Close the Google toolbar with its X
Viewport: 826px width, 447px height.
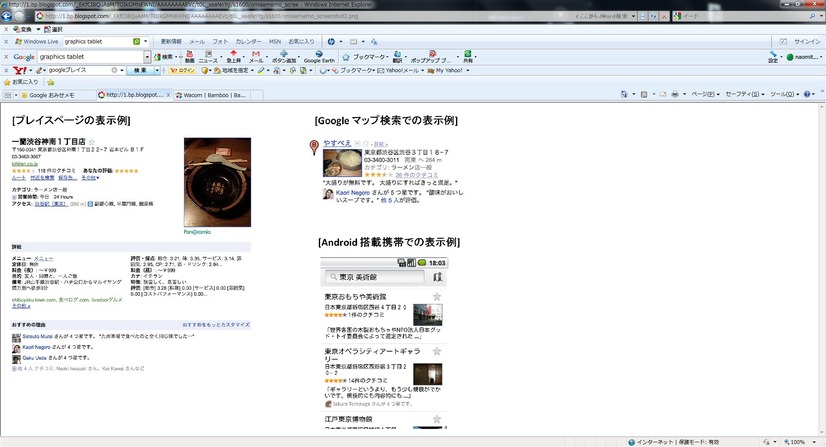click(6, 57)
